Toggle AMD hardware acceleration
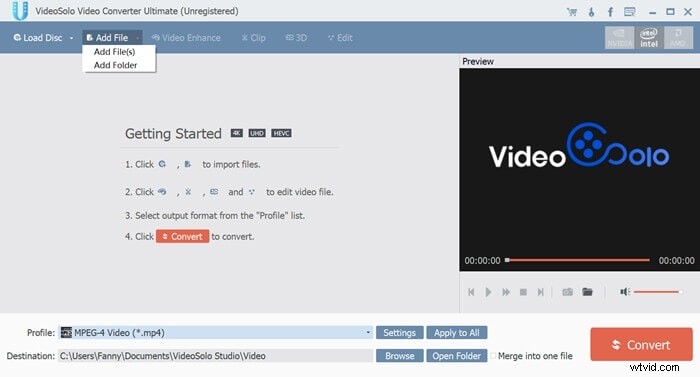Screen dimensions: 700x377 tap(678, 38)
